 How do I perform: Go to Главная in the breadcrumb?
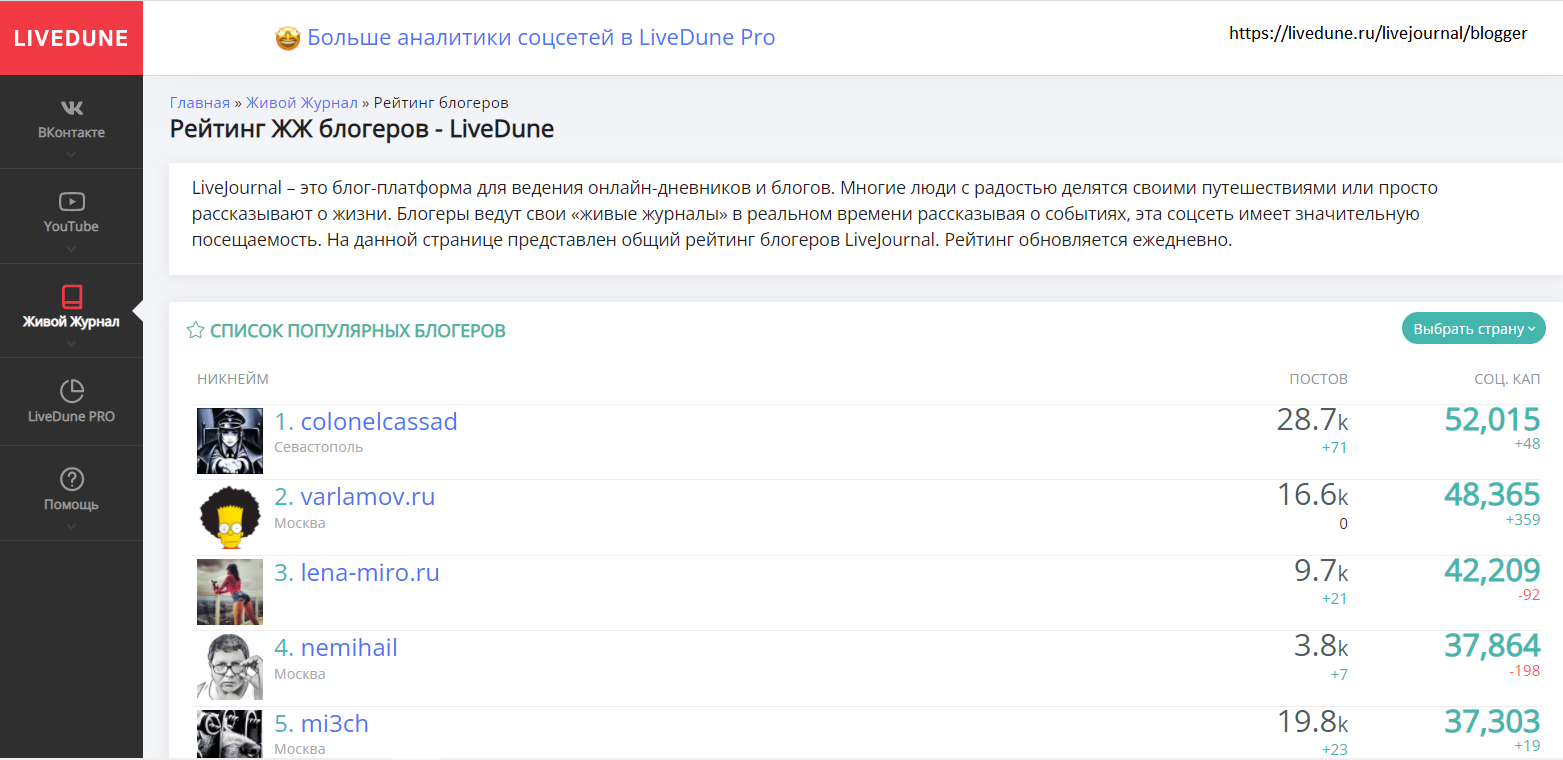coord(200,102)
